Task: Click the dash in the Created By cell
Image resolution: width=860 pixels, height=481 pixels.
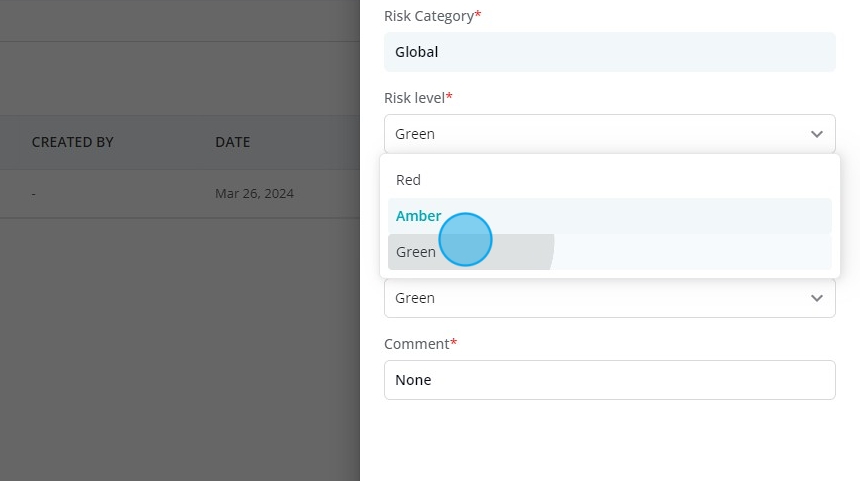Action: pyautogui.click(x=33, y=194)
